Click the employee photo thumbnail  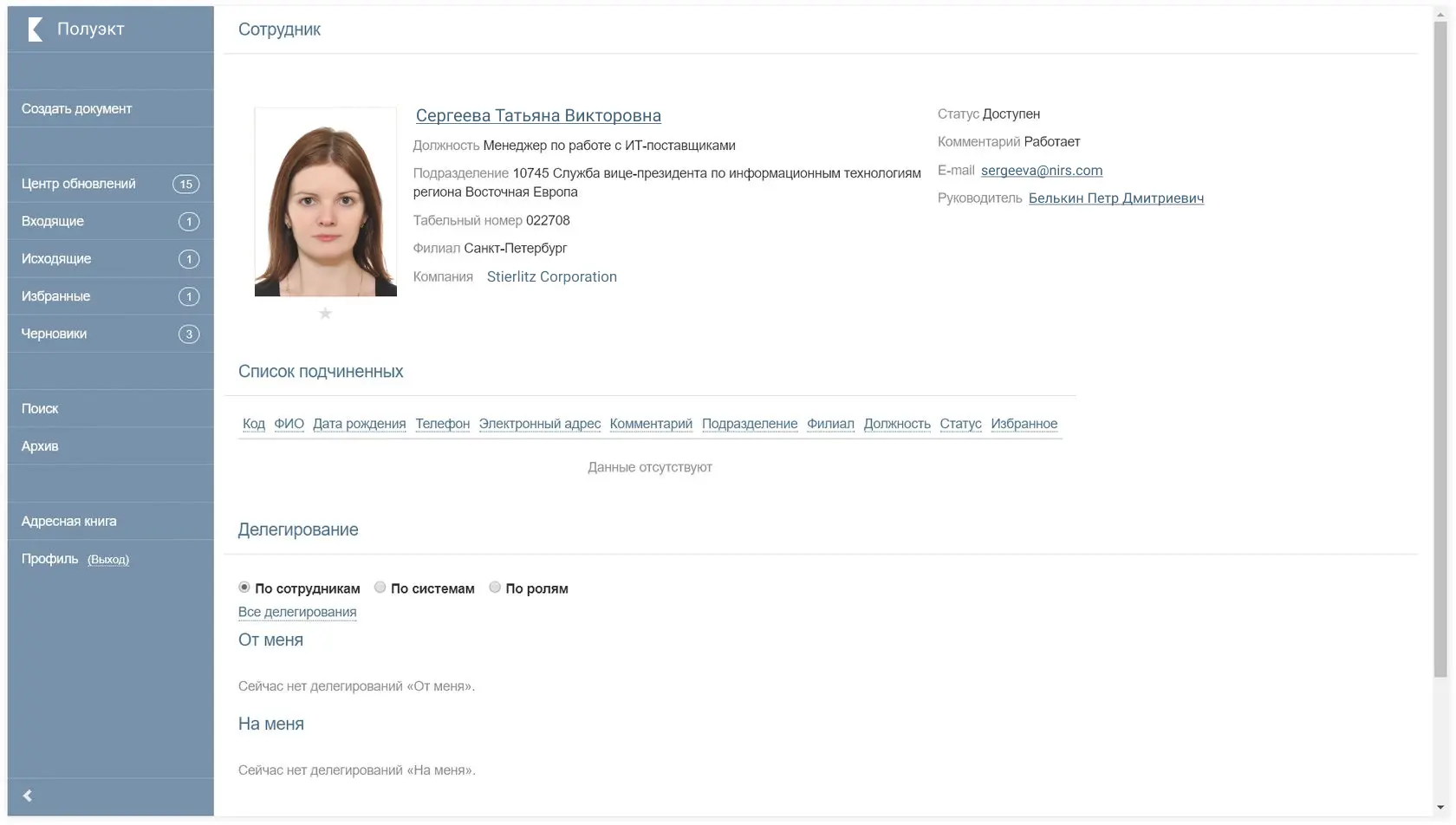tap(326, 202)
